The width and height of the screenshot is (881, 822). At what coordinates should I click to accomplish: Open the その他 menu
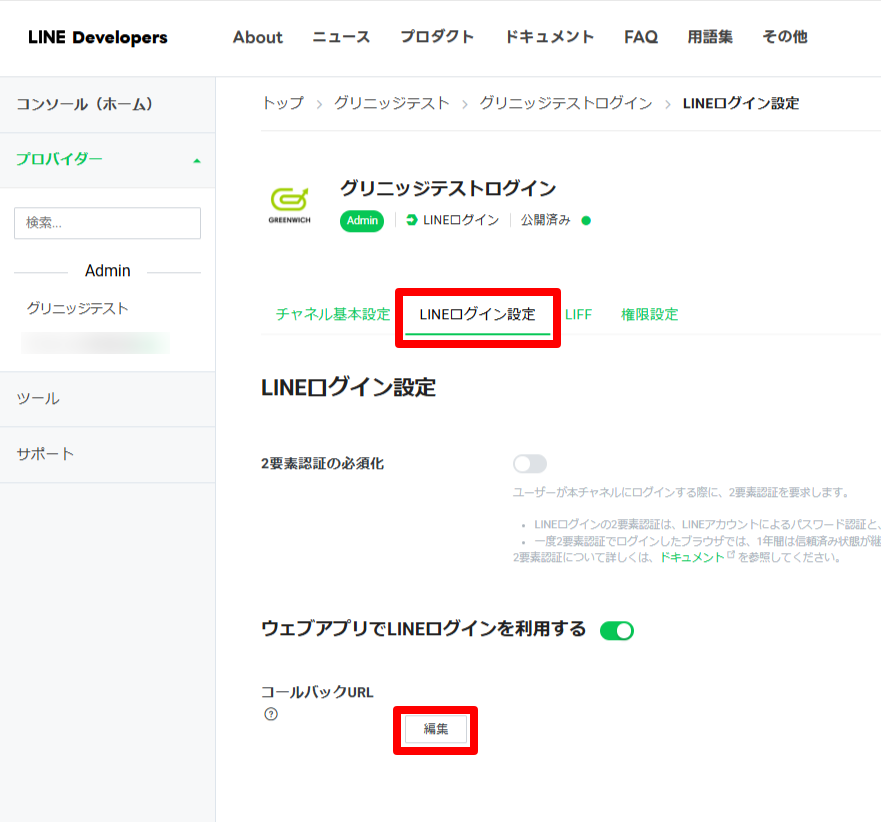click(x=785, y=37)
